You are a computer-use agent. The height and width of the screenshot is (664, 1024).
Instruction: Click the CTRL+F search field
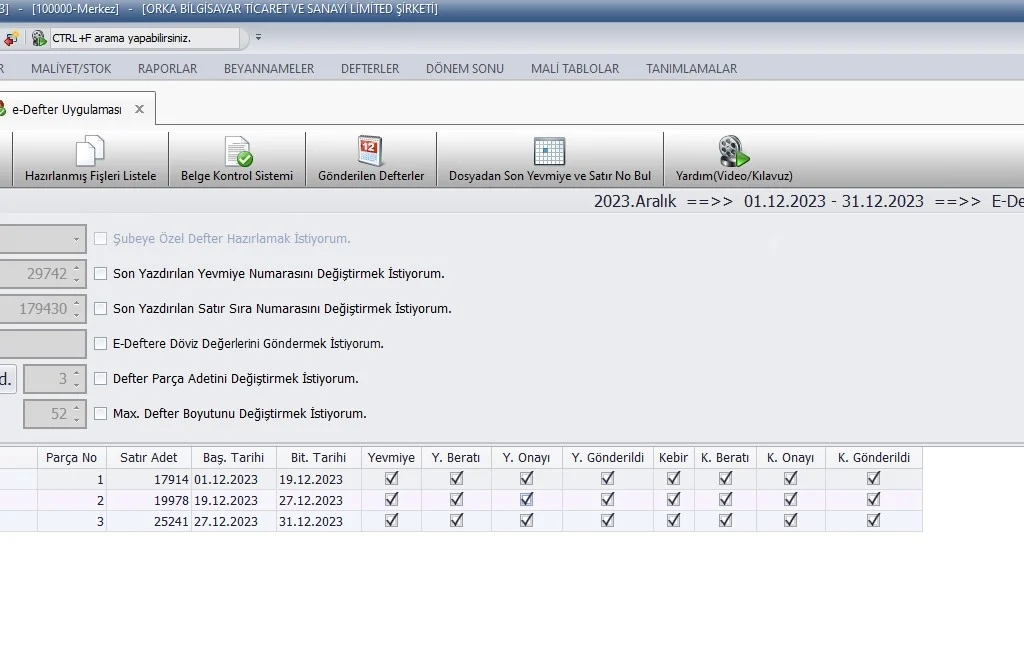pos(145,38)
